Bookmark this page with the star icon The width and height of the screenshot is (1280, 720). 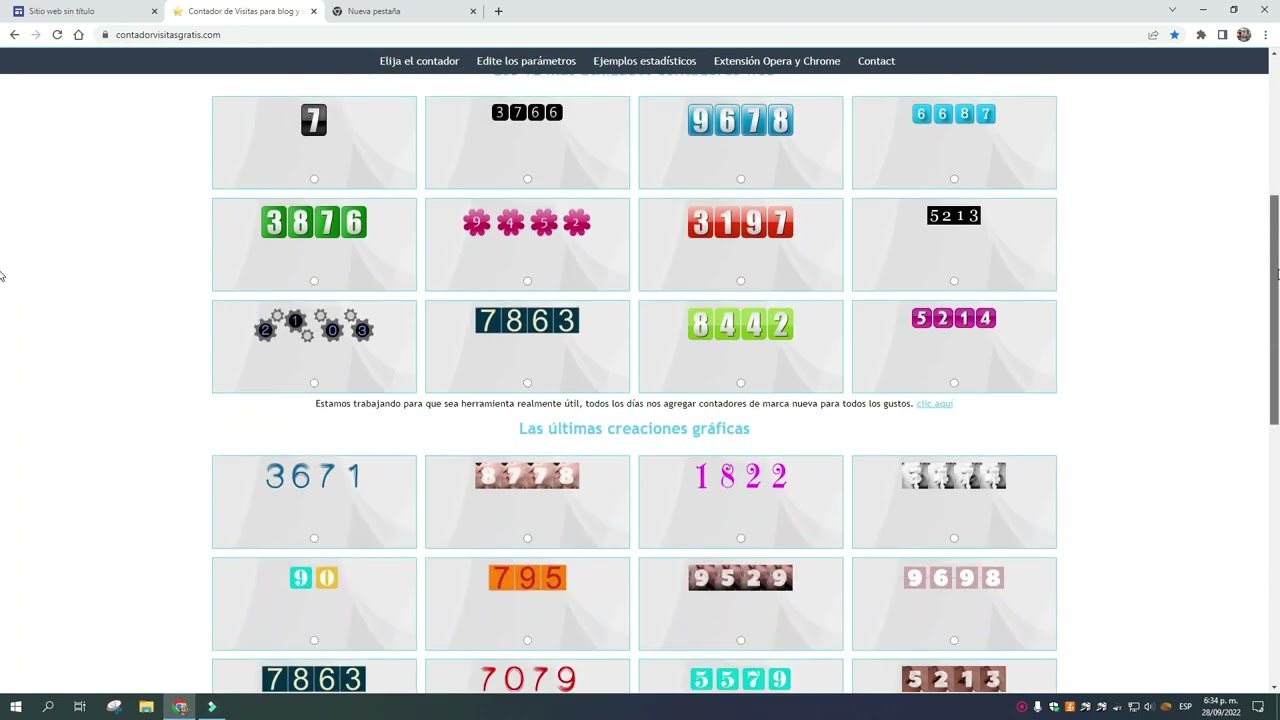click(x=1174, y=34)
